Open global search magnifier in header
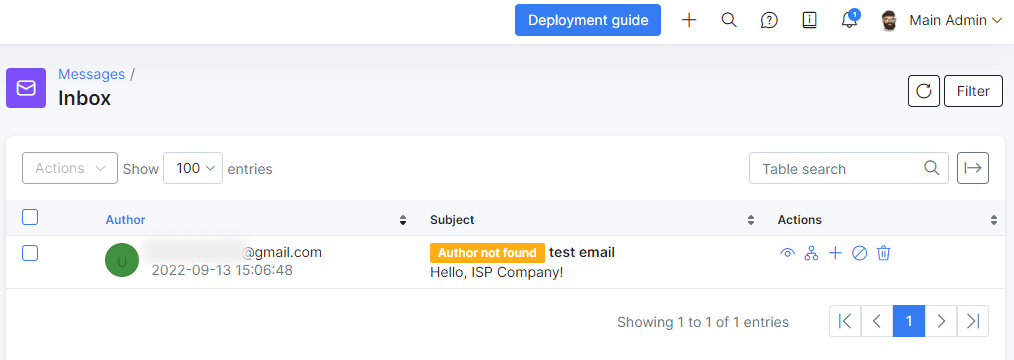Screen dimensions: 1014x360 [x=729, y=20]
